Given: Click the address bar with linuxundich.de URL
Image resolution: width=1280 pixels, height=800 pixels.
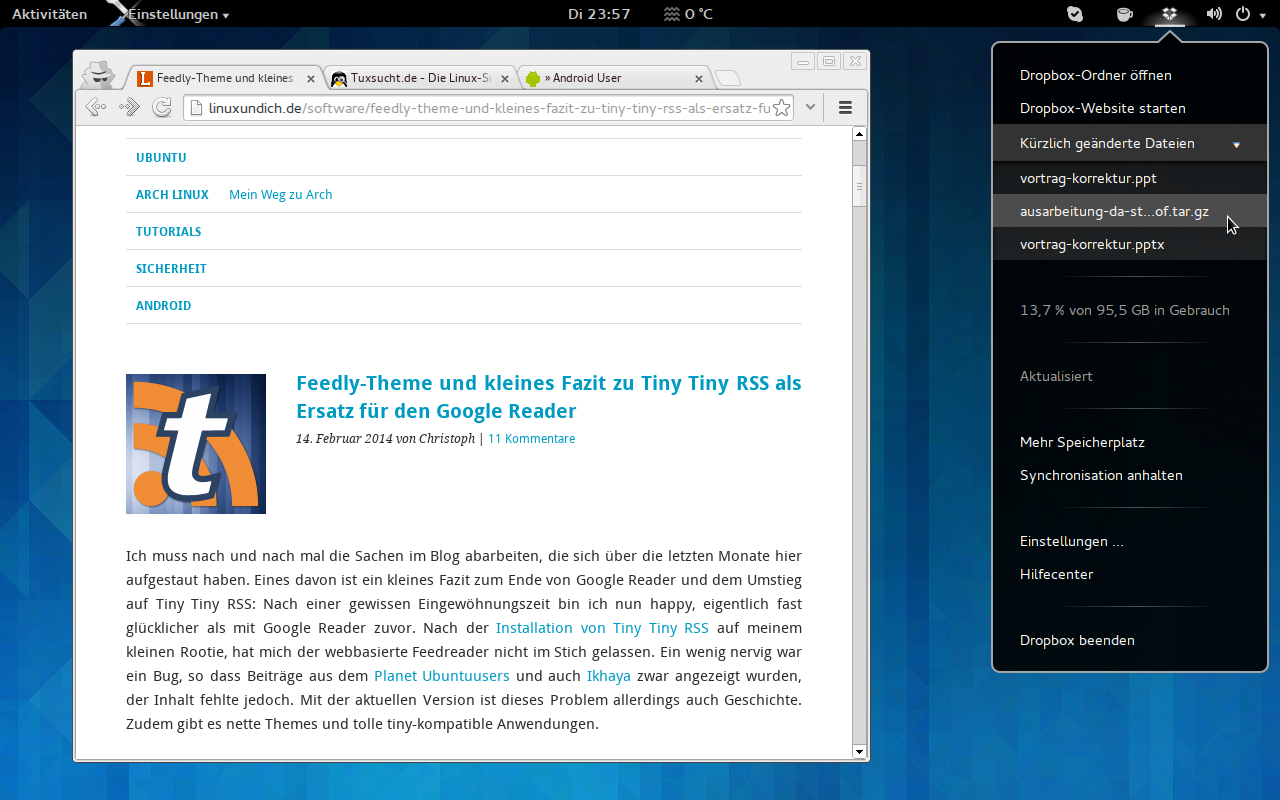Looking at the screenshot, I should click(488, 108).
